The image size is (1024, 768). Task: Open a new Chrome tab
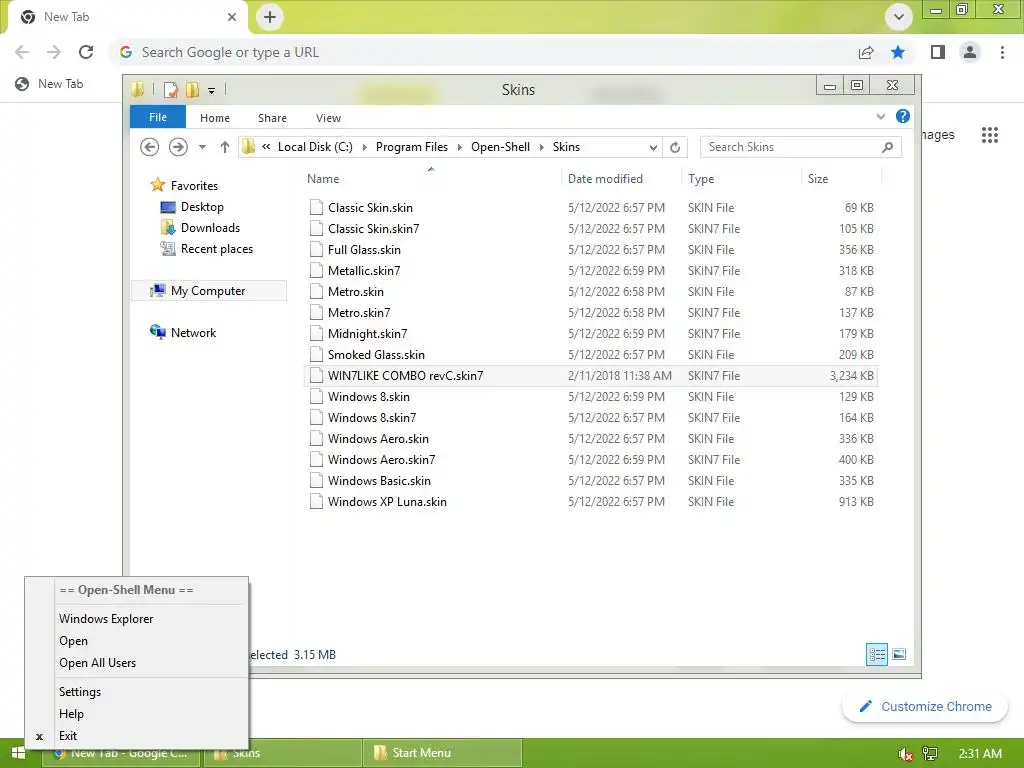pos(270,17)
